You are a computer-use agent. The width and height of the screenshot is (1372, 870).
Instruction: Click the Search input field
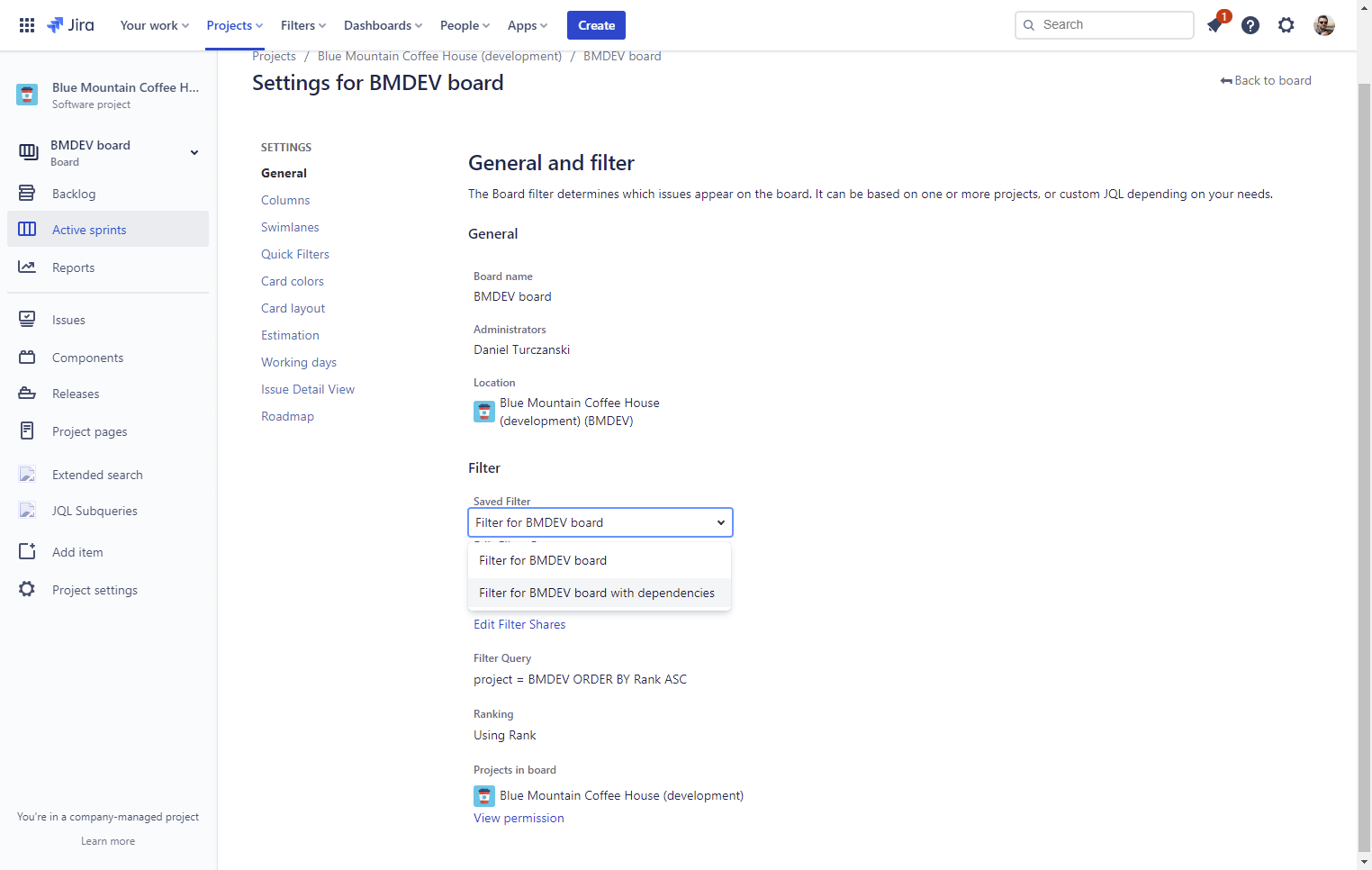[1105, 25]
